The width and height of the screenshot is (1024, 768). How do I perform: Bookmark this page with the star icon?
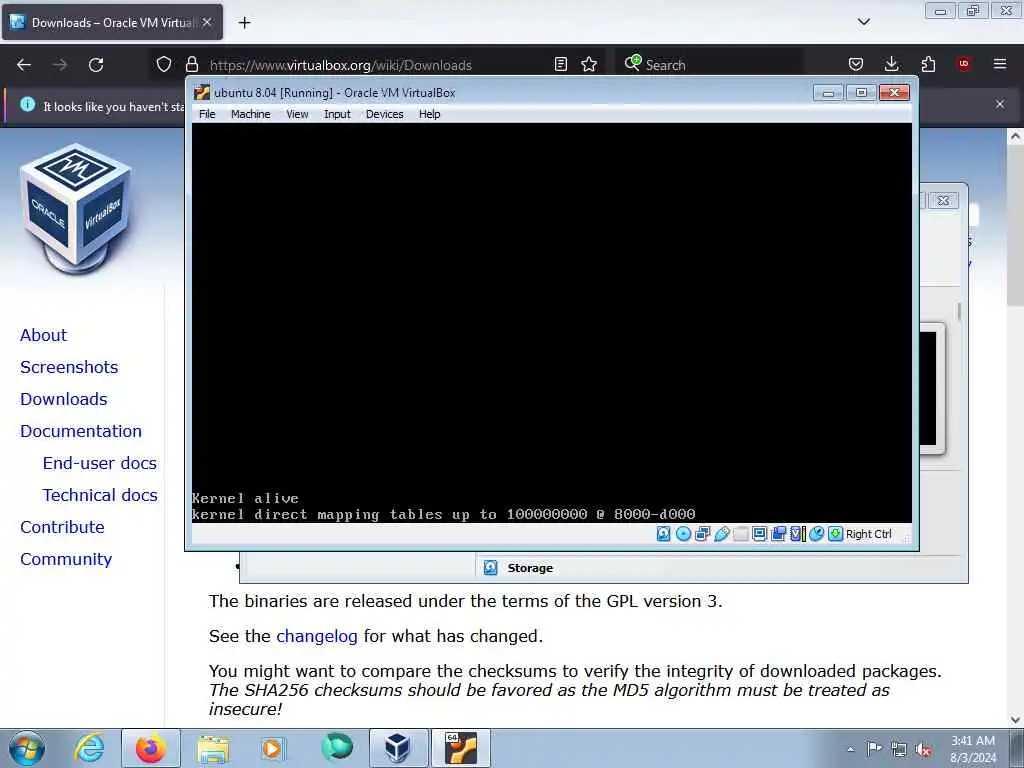(589, 64)
